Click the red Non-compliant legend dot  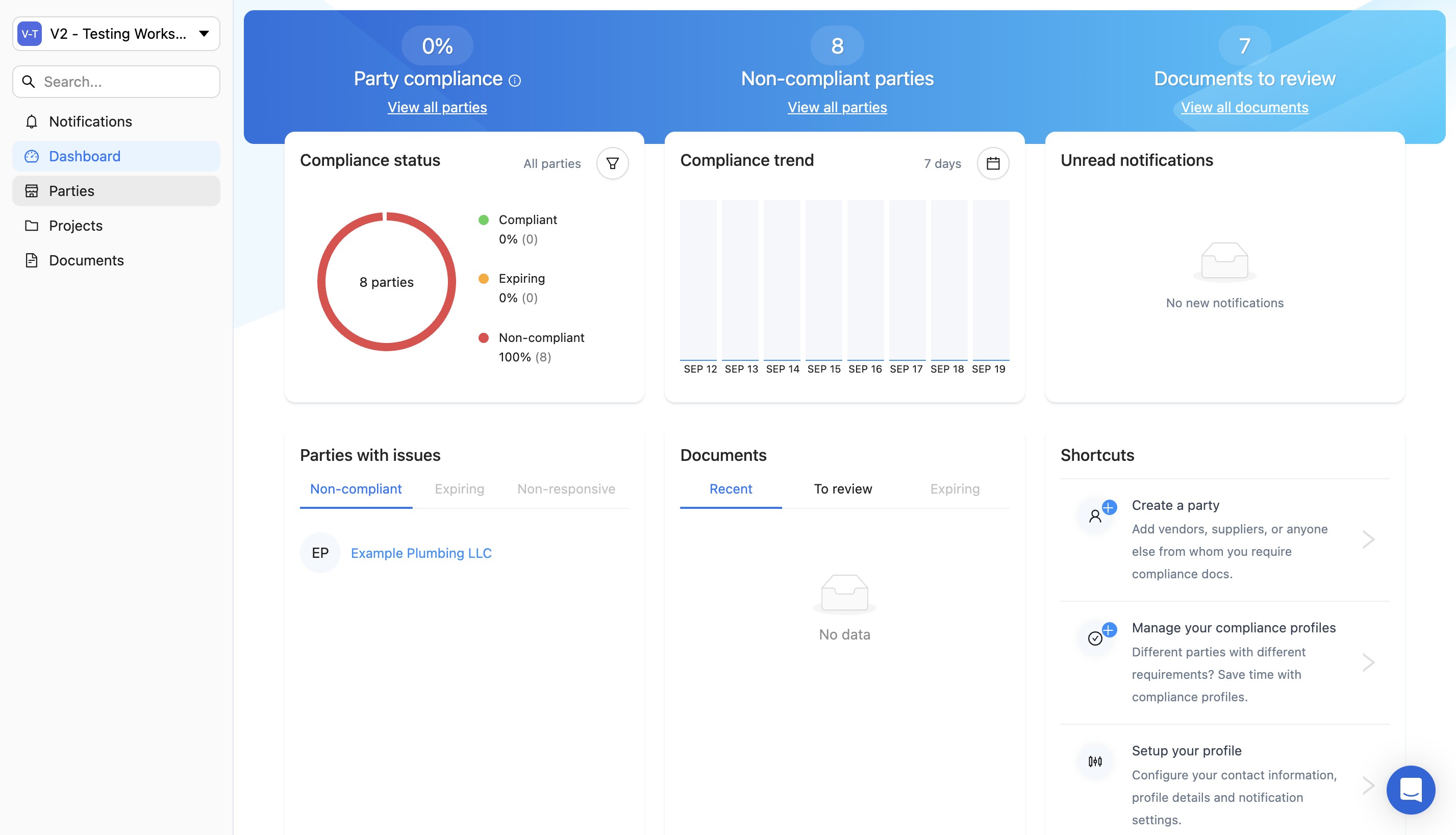(x=483, y=338)
